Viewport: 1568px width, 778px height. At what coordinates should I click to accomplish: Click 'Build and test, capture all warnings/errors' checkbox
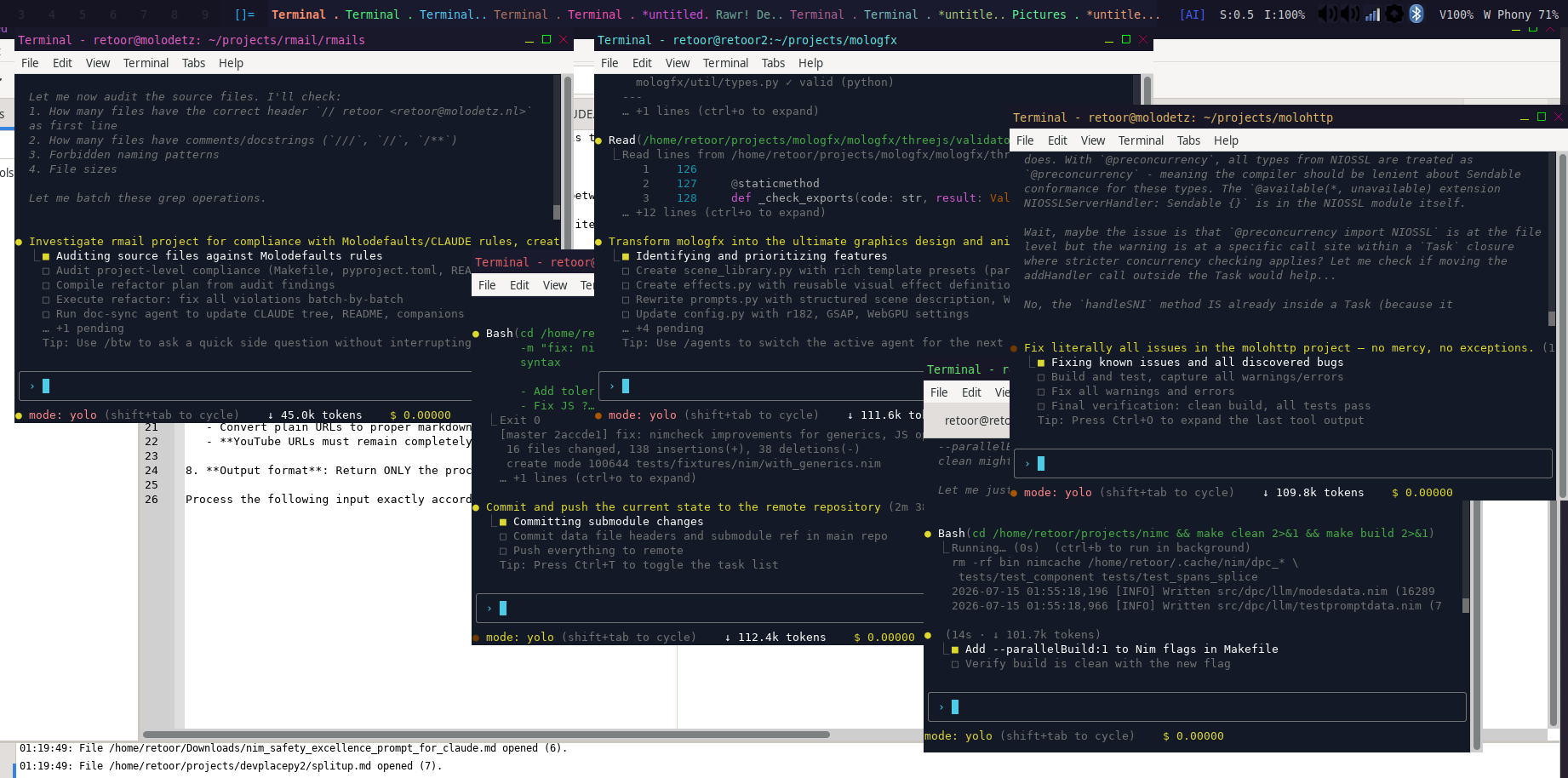[x=1041, y=377]
